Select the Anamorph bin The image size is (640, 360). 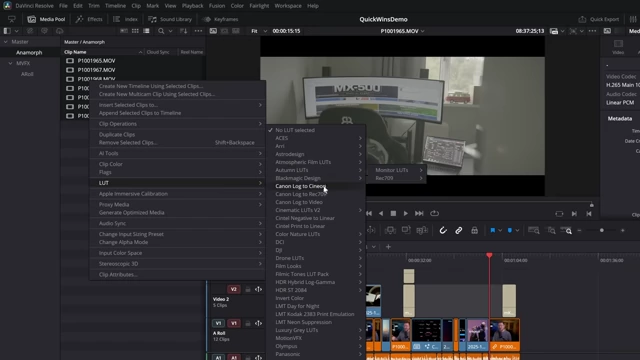tap(29, 52)
